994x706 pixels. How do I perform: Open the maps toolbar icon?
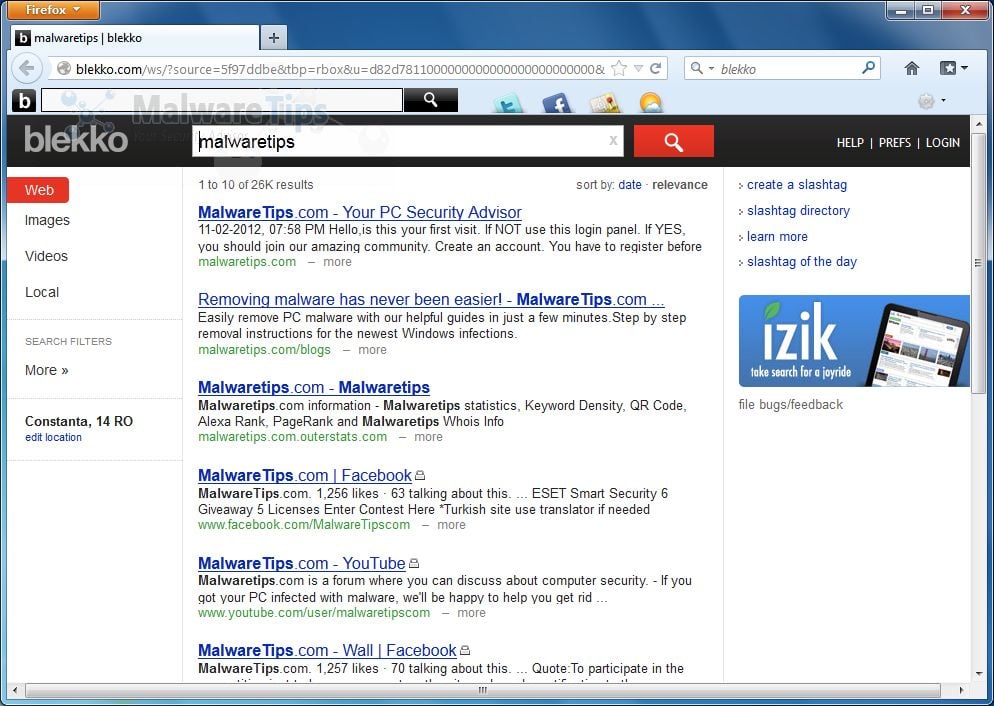[x=604, y=103]
